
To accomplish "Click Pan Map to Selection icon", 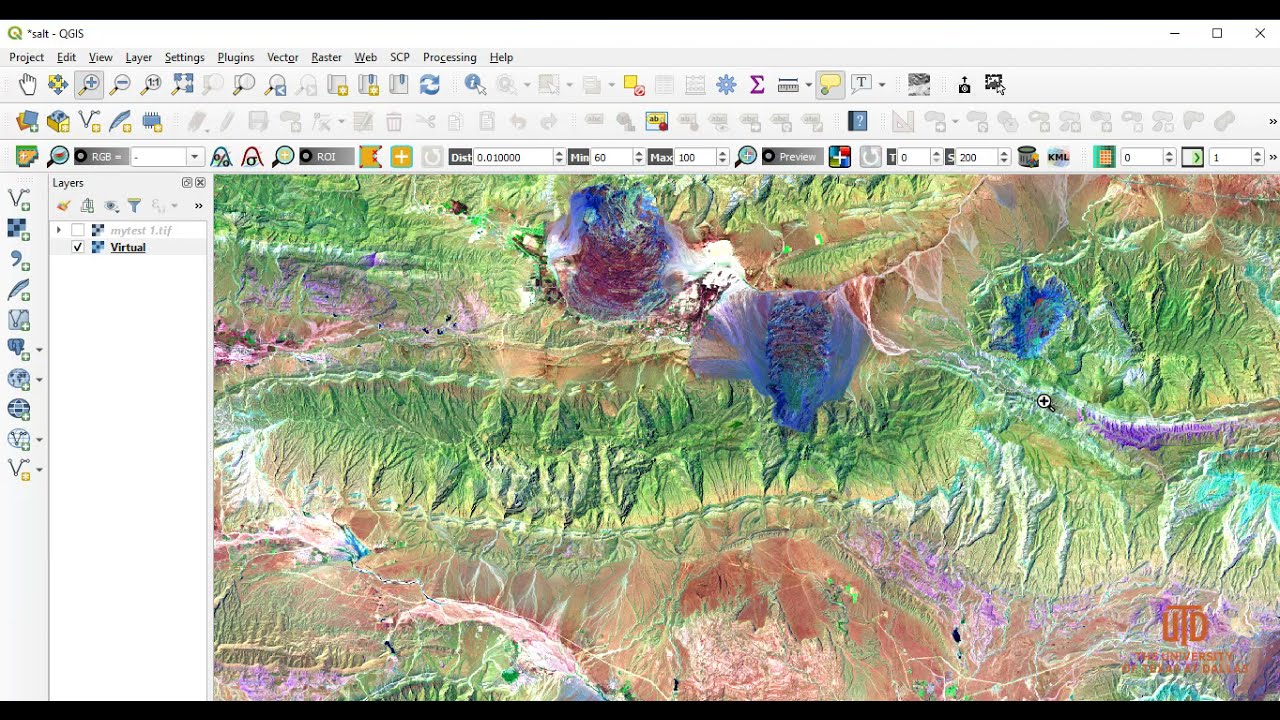I will pyautogui.click(x=58, y=85).
